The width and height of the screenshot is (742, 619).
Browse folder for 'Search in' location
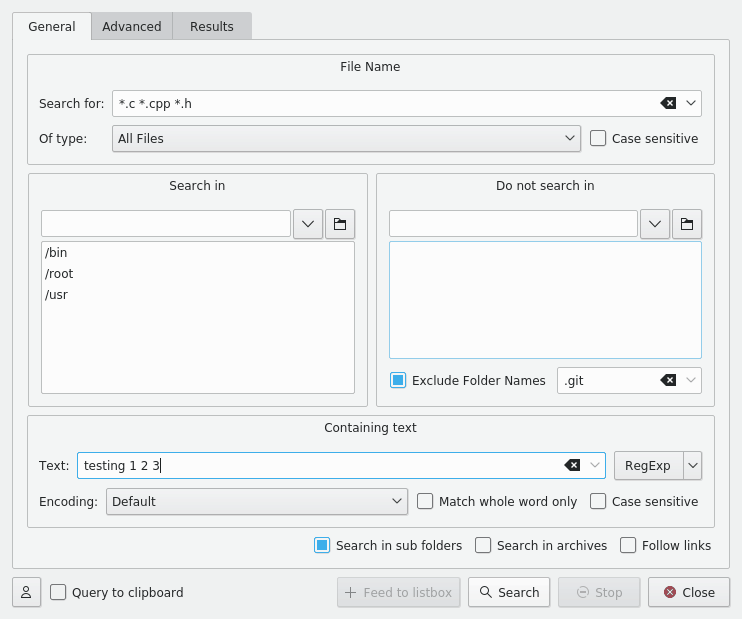340,224
